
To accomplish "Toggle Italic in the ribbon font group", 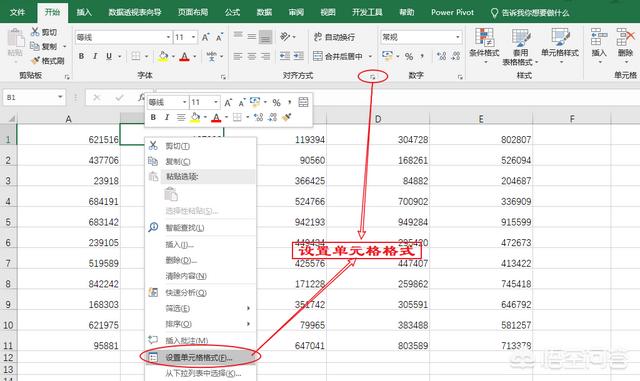I will 95,56.
